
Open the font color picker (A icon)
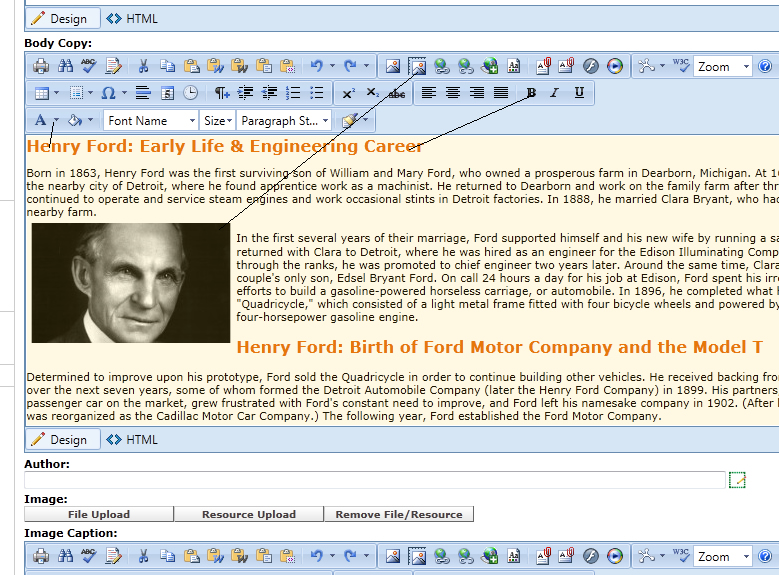40,121
